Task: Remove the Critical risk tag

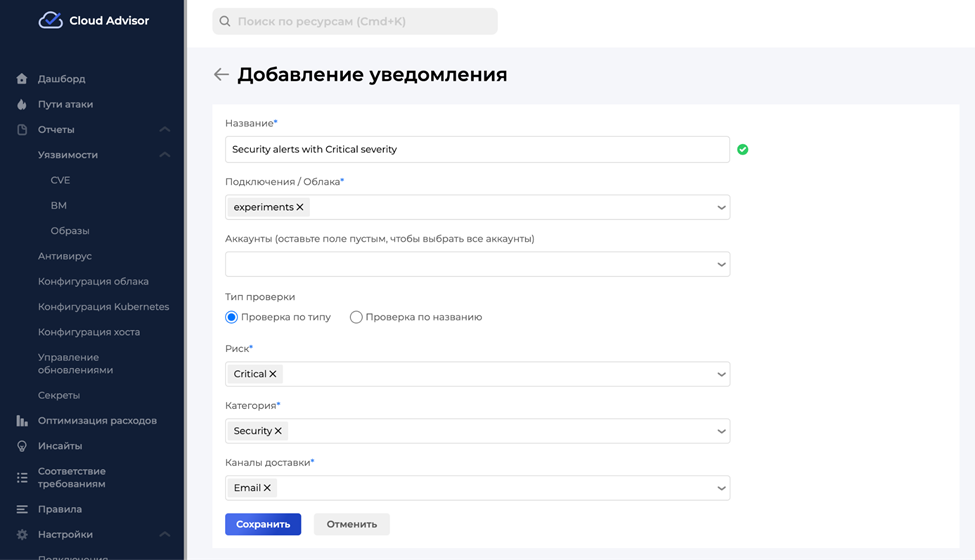Action: pyautogui.click(x=273, y=374)
